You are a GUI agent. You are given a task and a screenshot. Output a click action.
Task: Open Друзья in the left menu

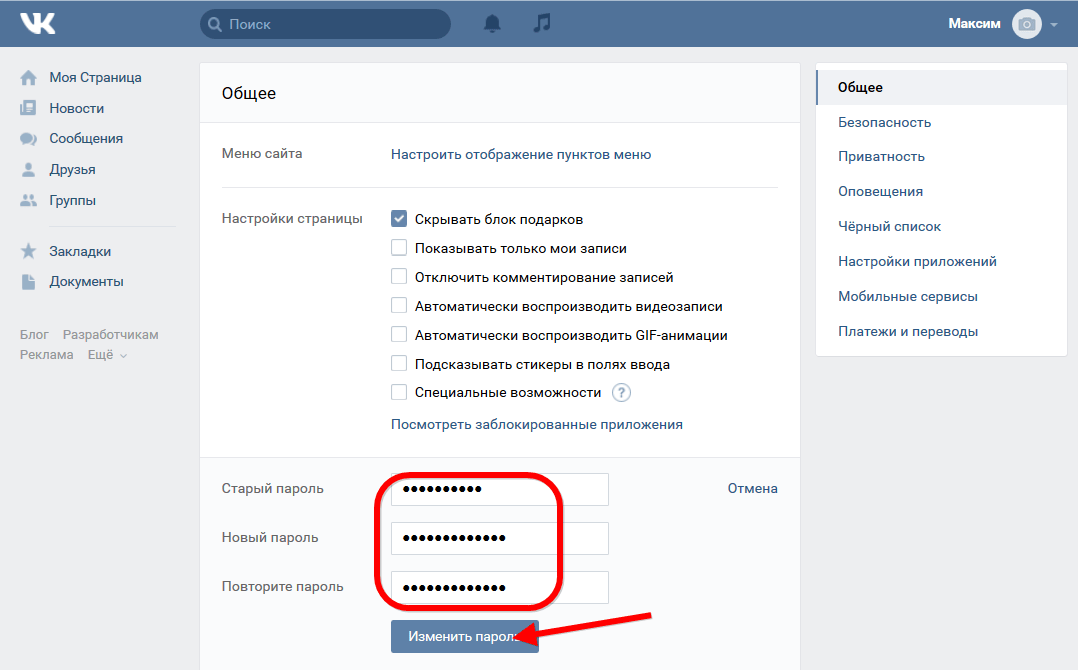(x=72, y=170)
